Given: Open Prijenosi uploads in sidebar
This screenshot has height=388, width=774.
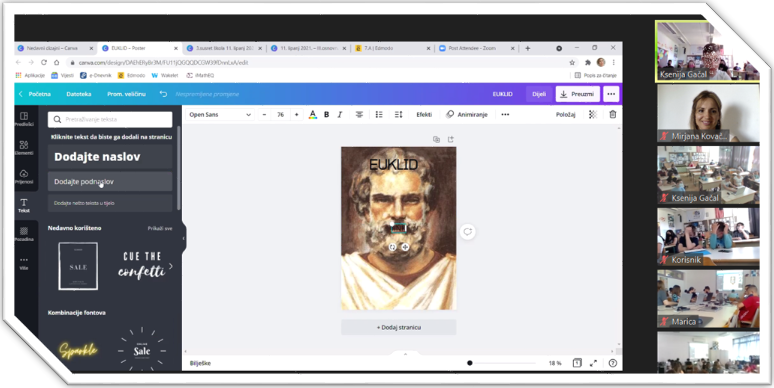Looking at the screenshot, I should [24, 177].
